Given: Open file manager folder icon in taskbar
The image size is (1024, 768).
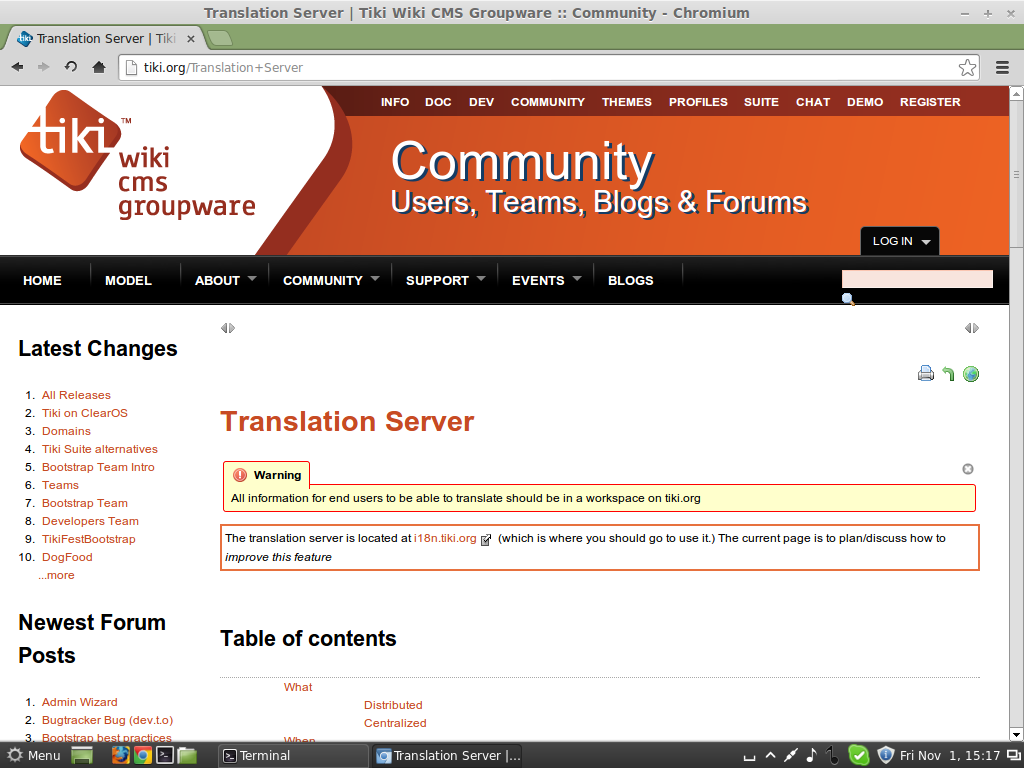Looking at the screenshot, I should click(187, 756).
